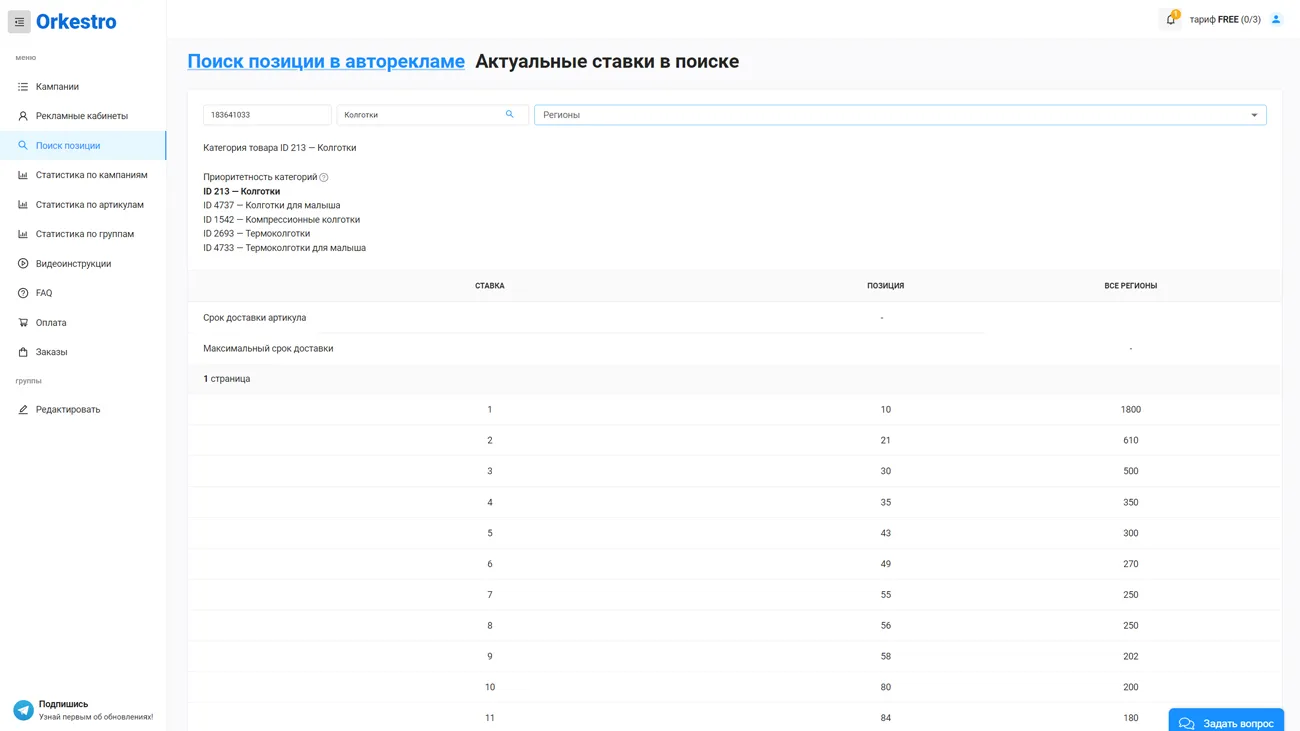
Task: Click the magnifier icon in the Колготки search field
Action: [x=509, y=115]
